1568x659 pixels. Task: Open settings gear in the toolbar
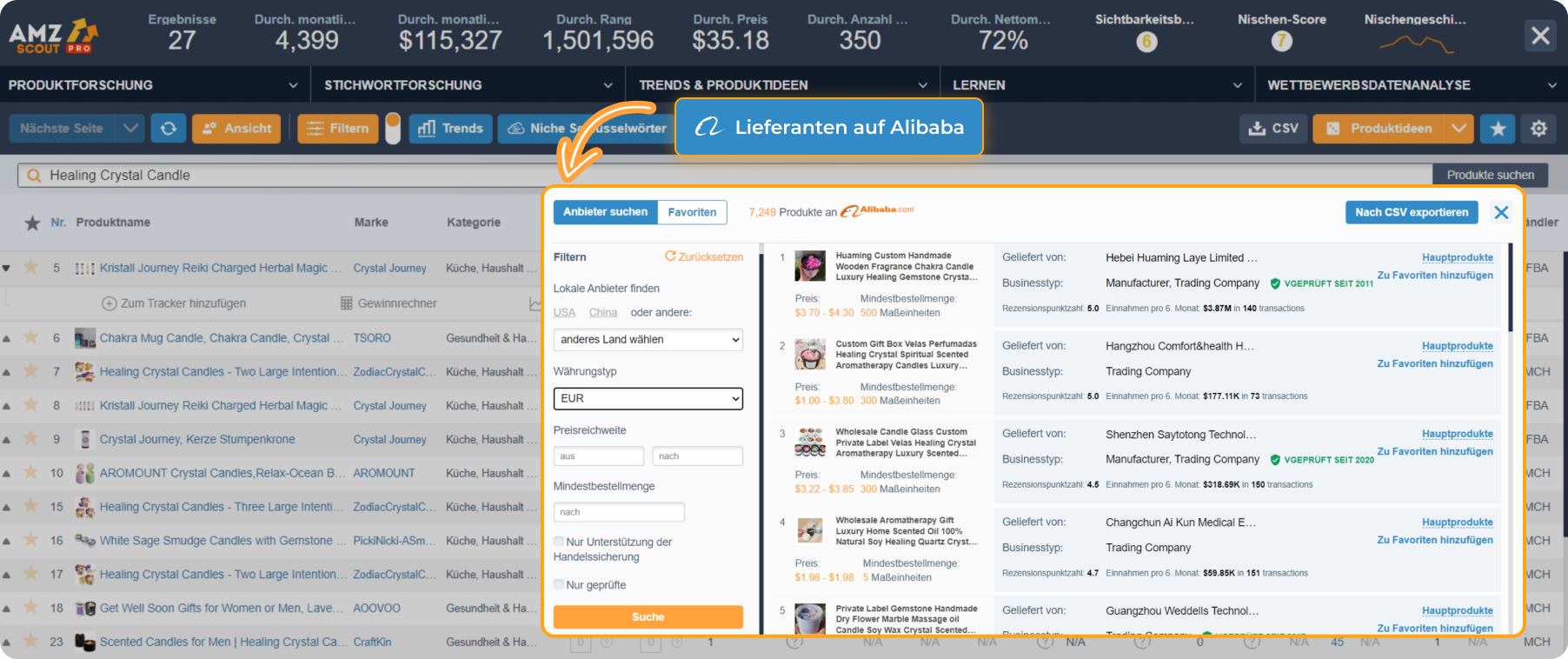tap(1538, 129)
